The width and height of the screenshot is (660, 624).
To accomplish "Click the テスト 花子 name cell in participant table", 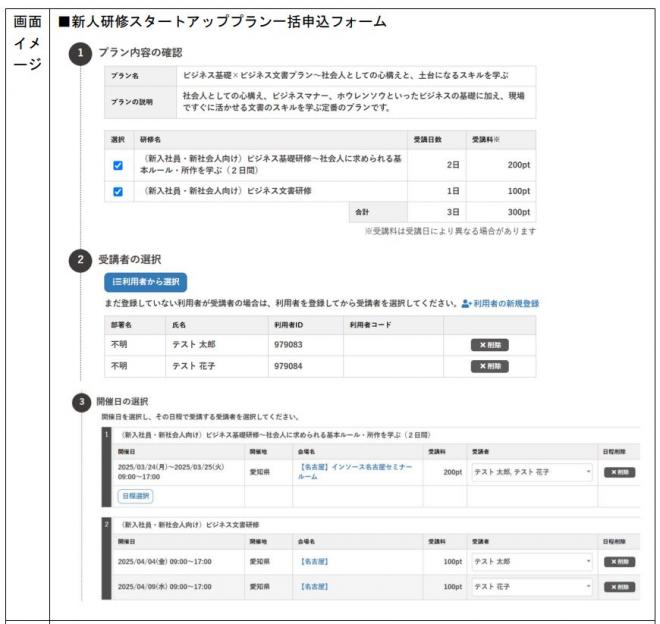I will click(x=217, y=366).
